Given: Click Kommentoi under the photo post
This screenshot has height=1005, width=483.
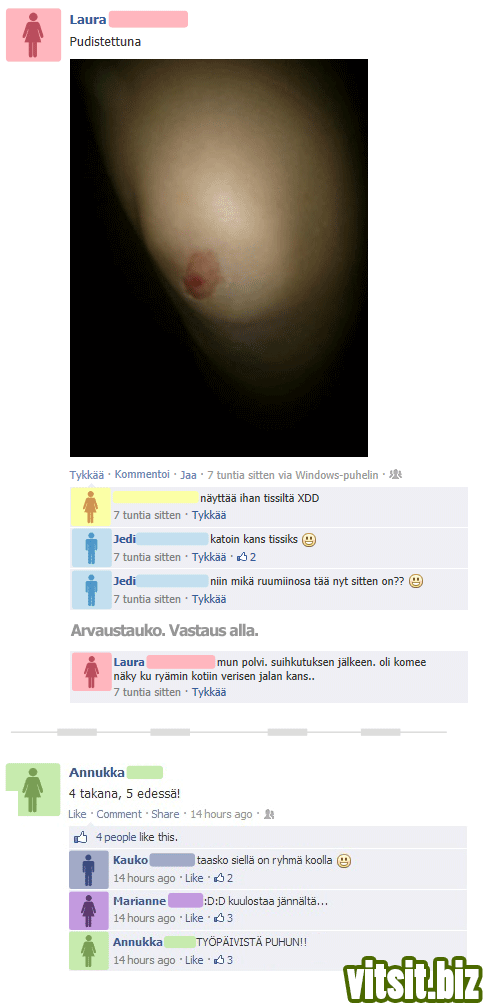Looking at the screenshot, I should [x=142, y=475].
